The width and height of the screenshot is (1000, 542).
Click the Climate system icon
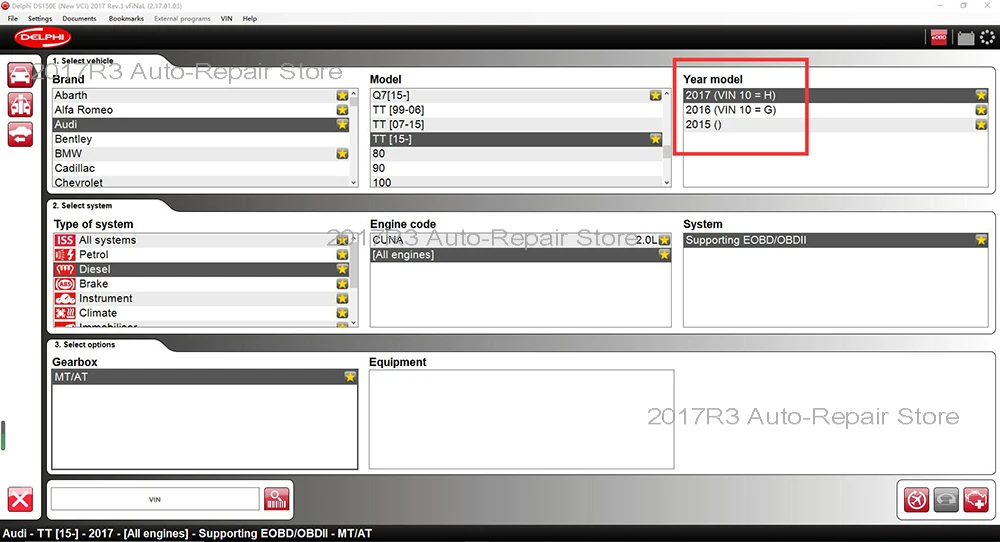click(65, 313)
